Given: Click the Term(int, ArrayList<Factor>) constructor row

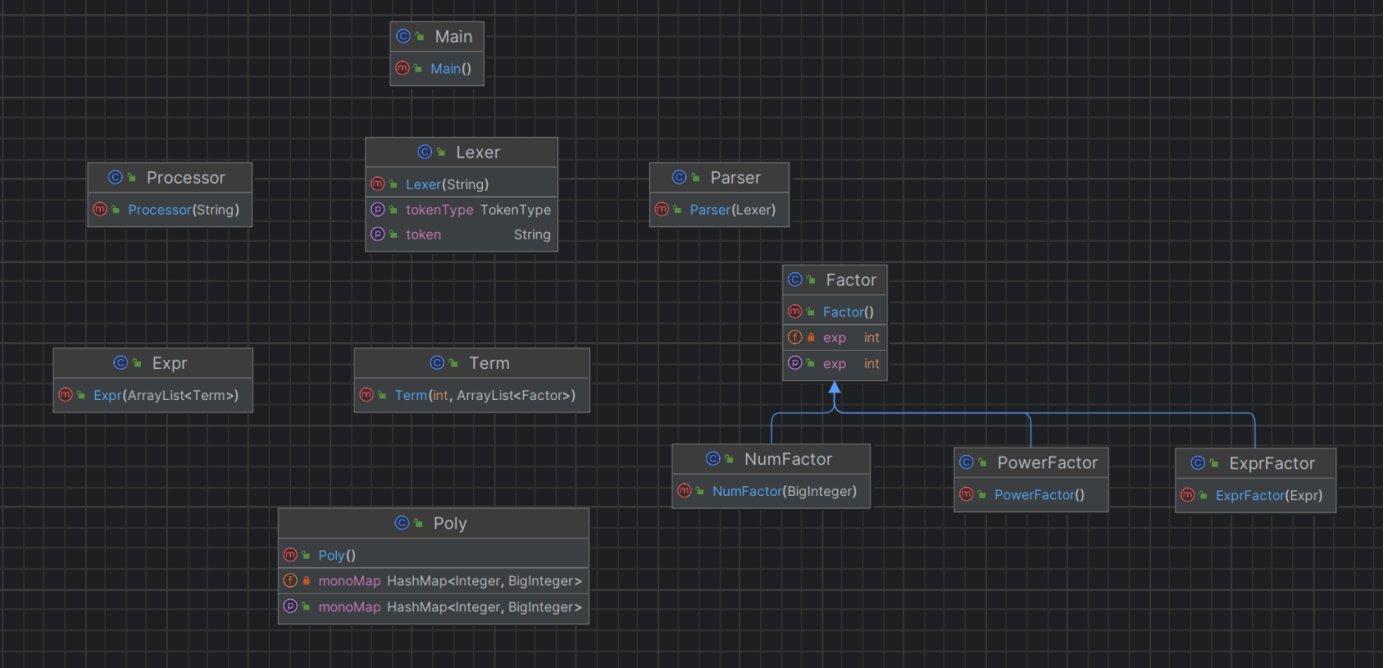Looking at the screenshot, I should coord(472,395).
